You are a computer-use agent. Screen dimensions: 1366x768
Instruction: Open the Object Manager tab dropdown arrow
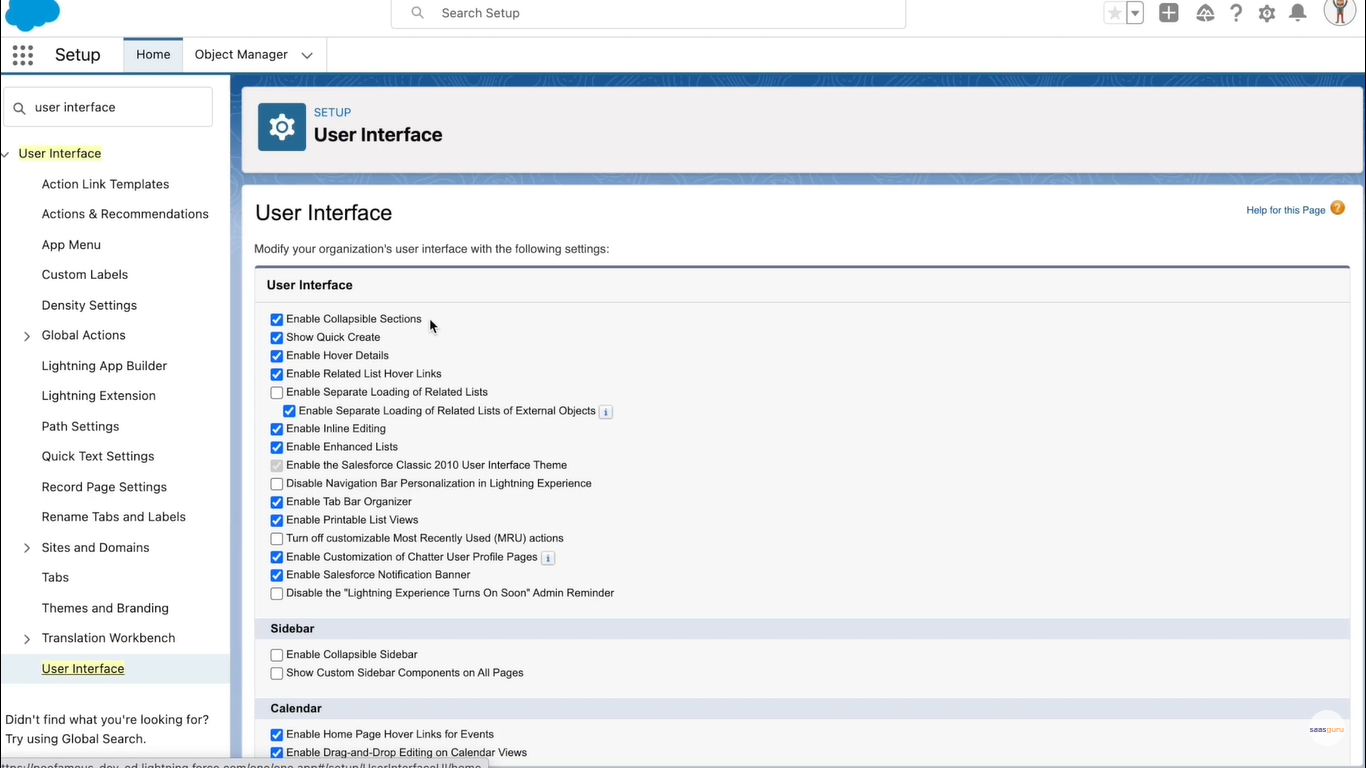point(307,55)
